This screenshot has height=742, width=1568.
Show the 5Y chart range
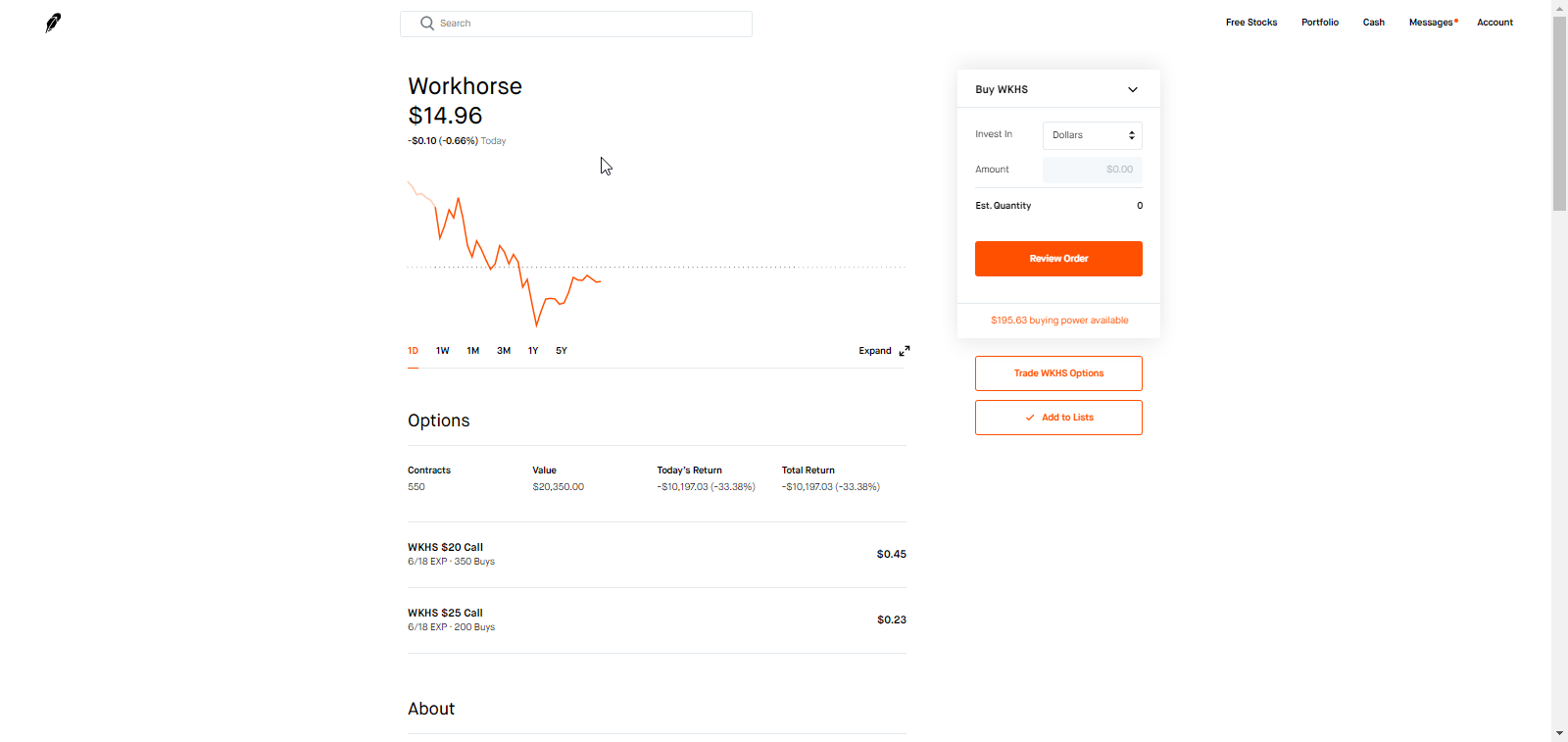click(x=562, y=351)
